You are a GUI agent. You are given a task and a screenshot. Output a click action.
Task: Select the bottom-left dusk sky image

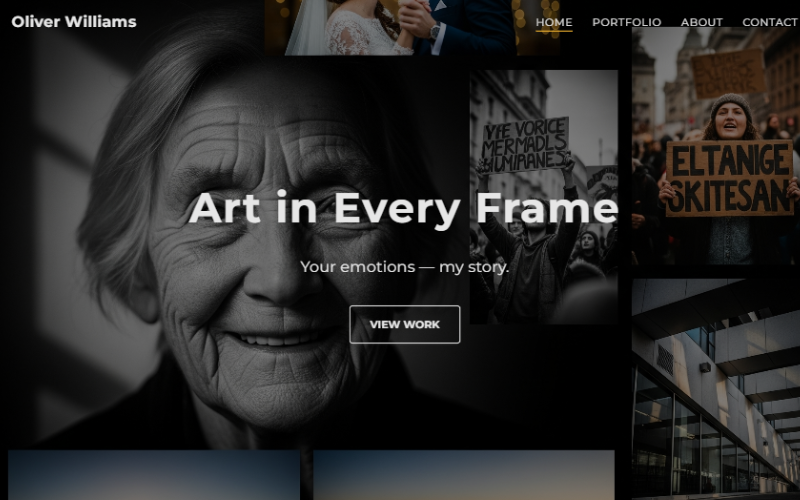[154, 475]
